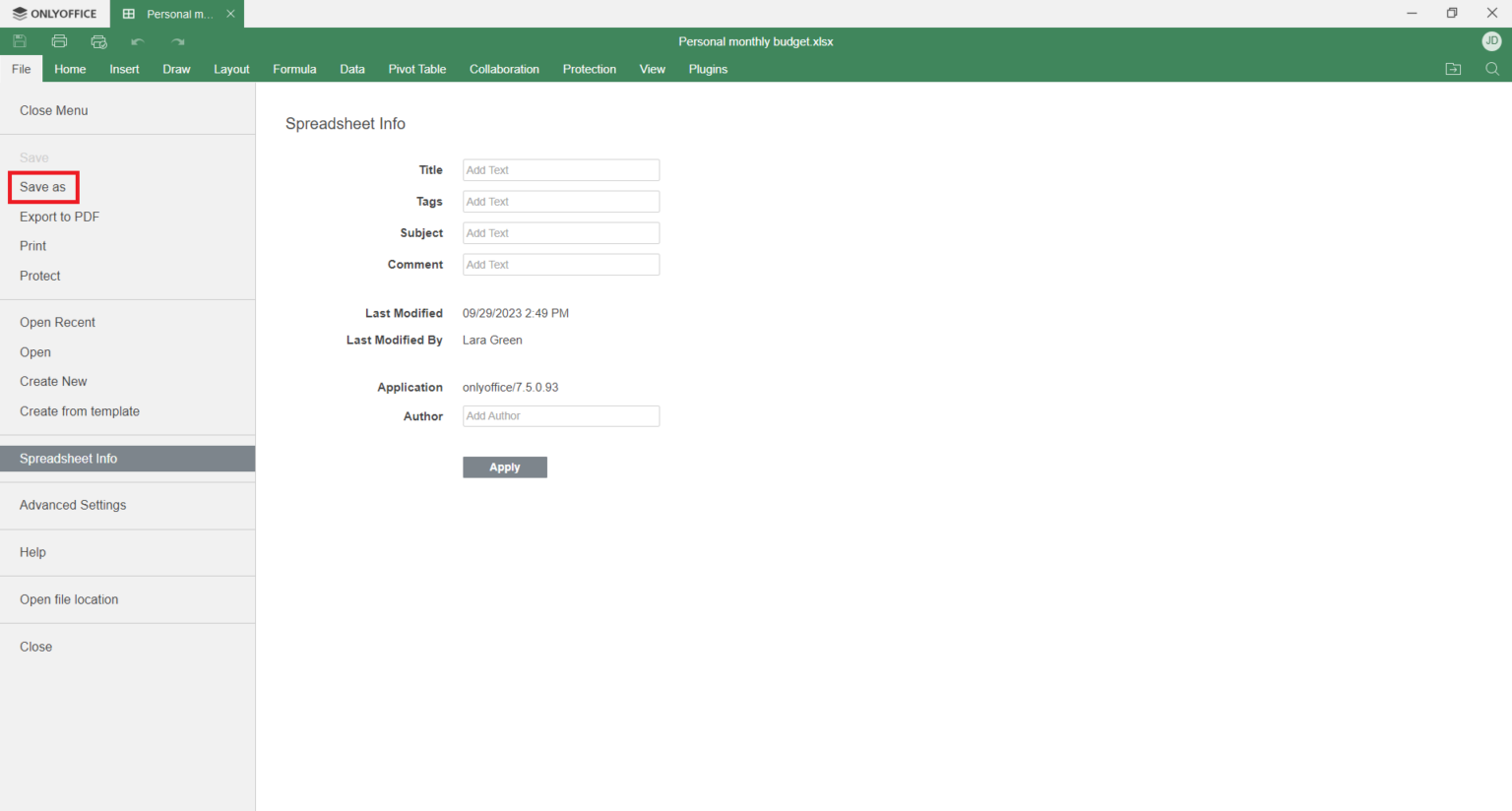Screen dimensions: 1512x811
Task: Select Save as in the File menu
Action: [43, 187]
